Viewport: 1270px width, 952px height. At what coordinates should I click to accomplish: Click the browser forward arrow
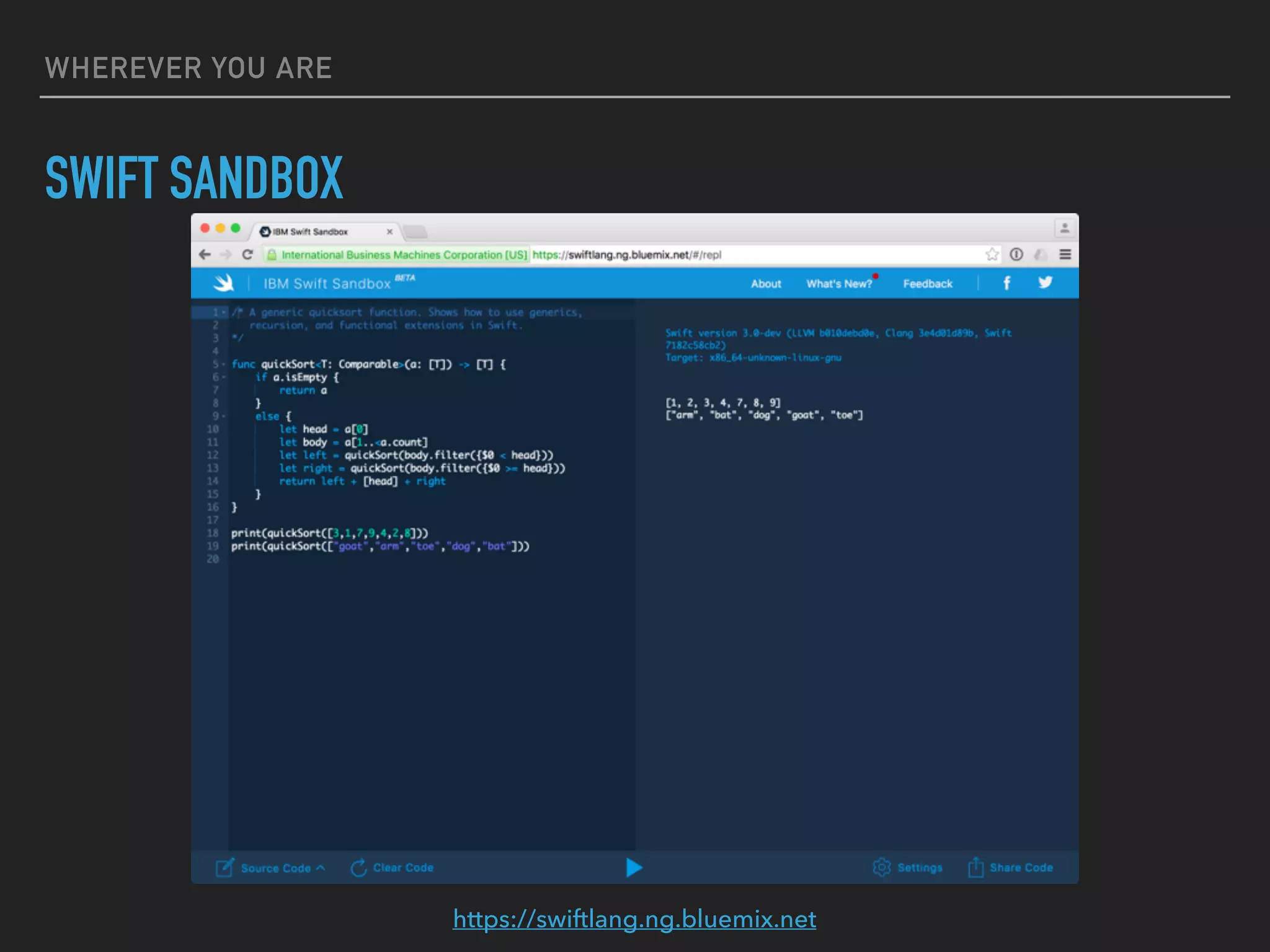226,254
